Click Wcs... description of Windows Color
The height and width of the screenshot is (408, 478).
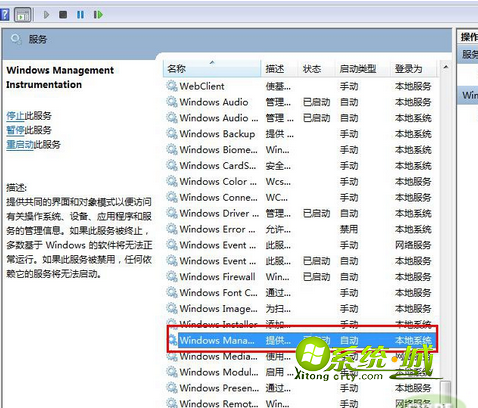point(278,181)
